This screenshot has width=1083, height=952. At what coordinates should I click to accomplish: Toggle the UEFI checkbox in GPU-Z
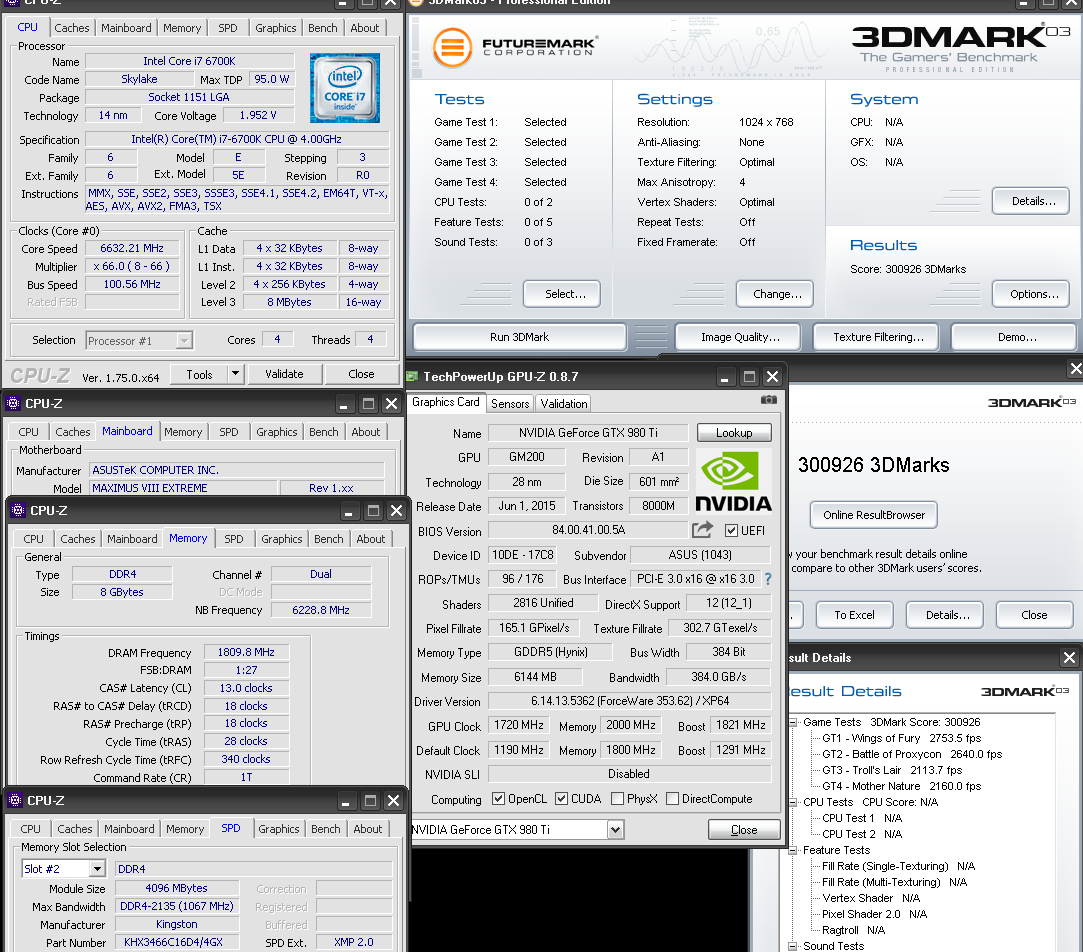731,531
